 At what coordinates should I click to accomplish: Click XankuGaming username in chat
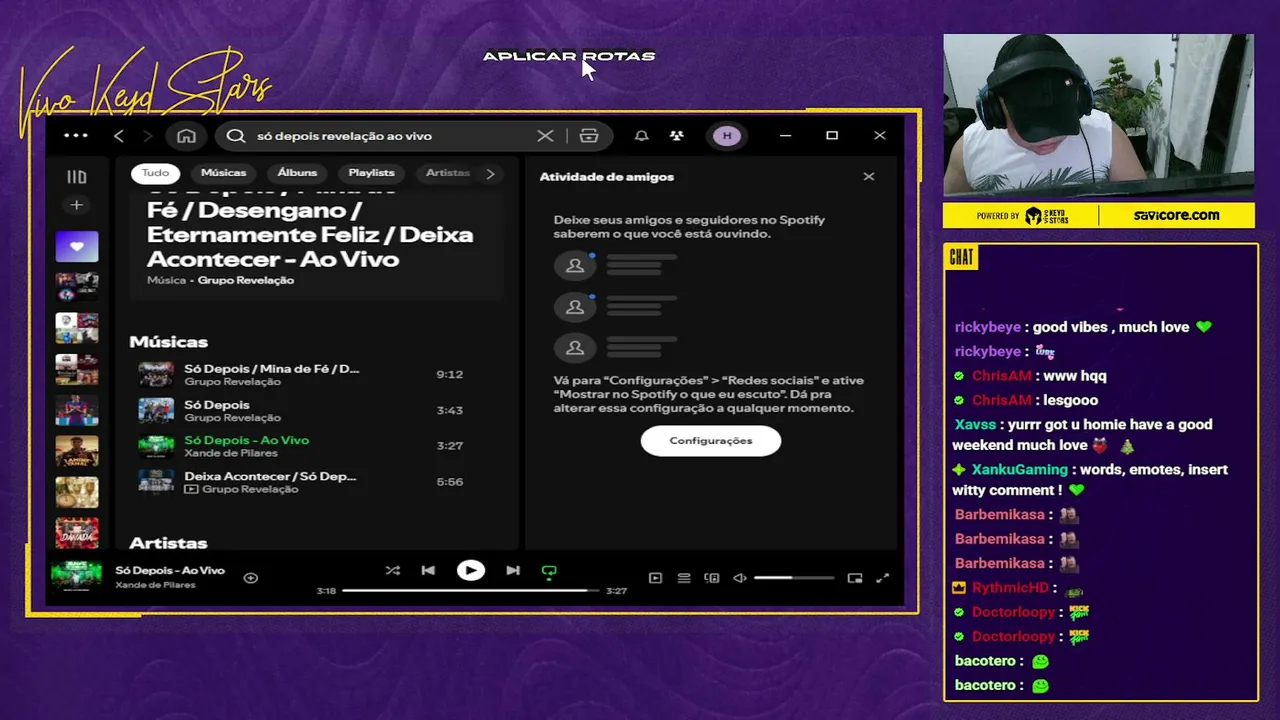(1020, 469)
